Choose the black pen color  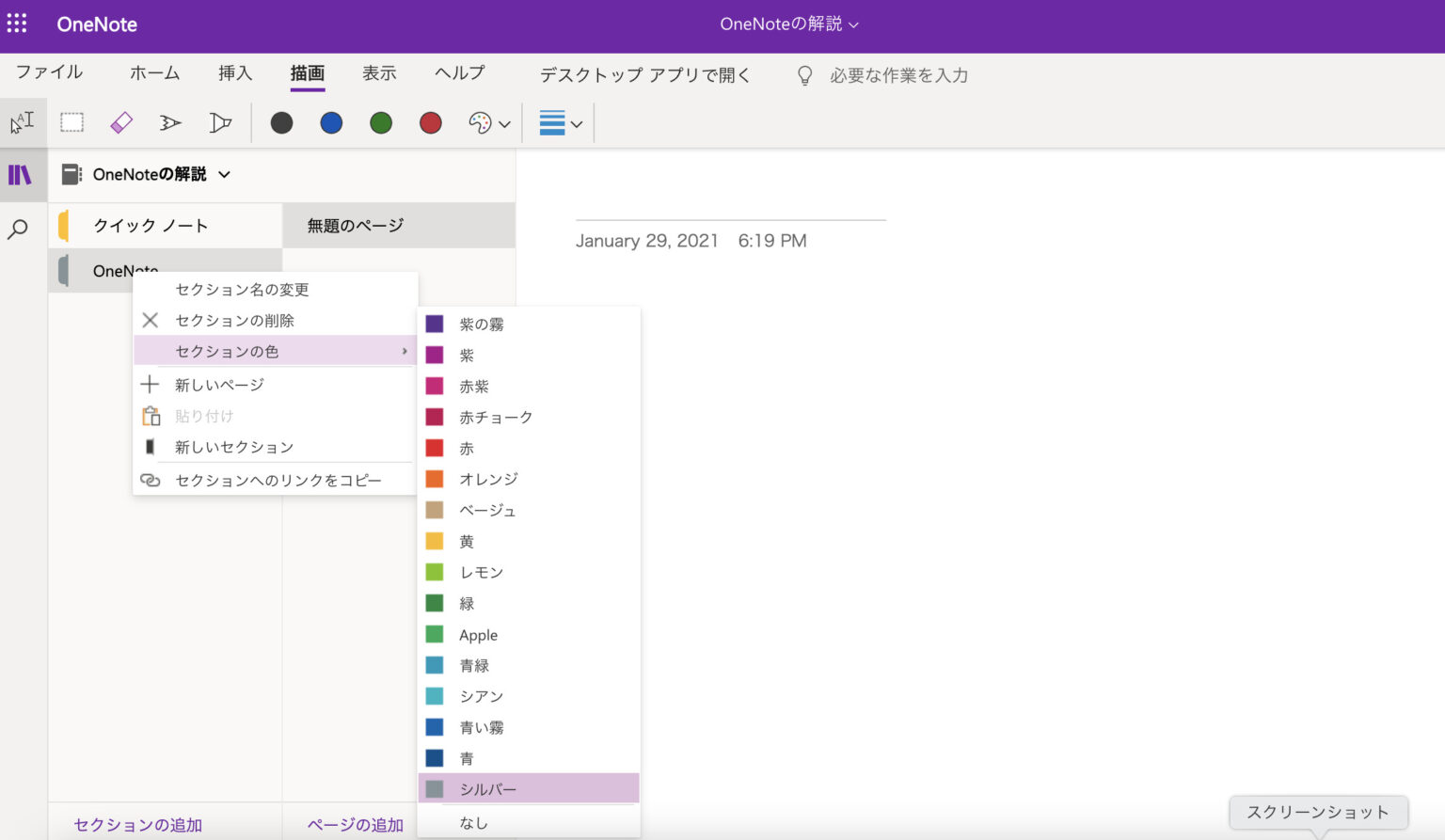(x=281, y=122)
